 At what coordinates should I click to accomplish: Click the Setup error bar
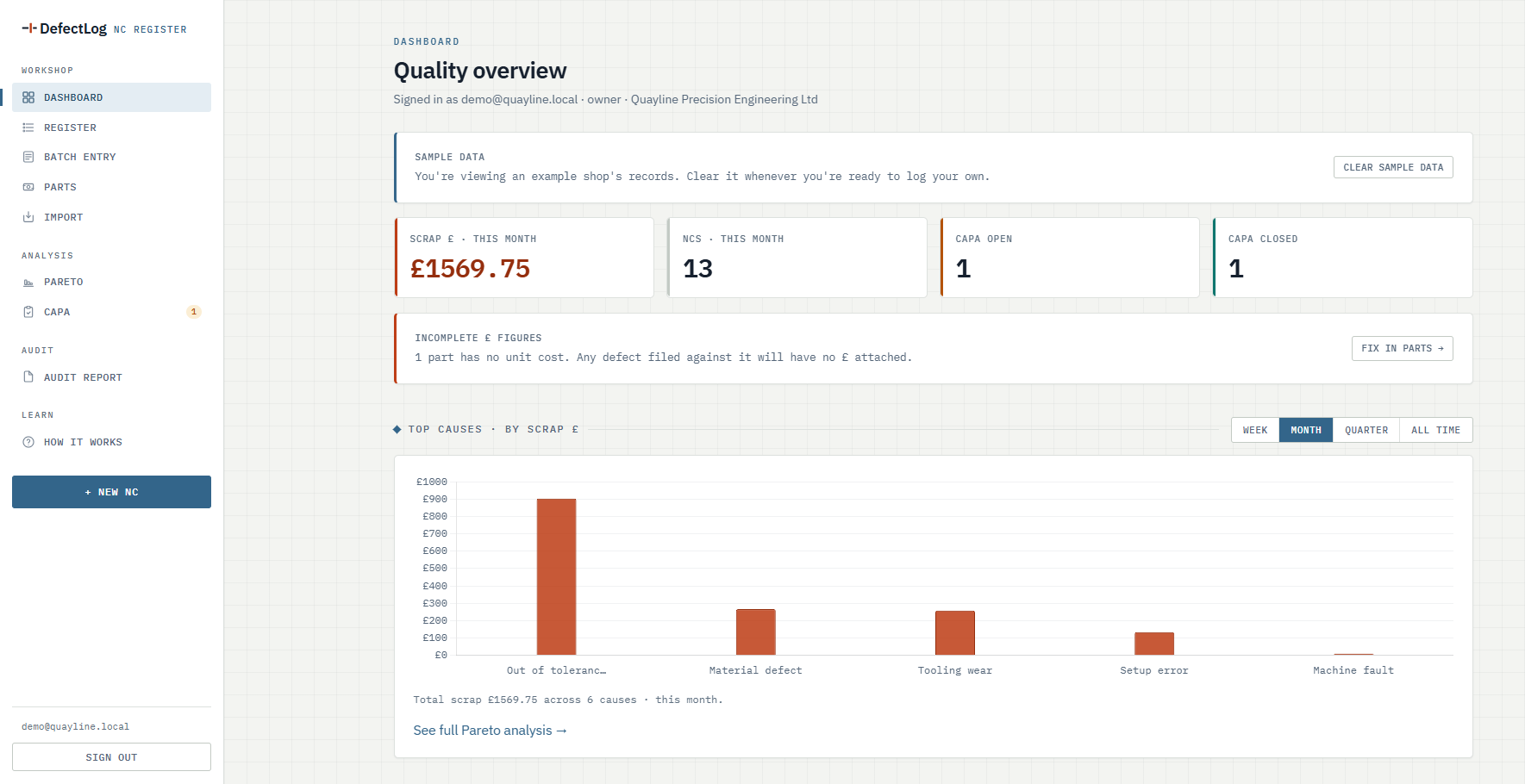point(1154,644)
